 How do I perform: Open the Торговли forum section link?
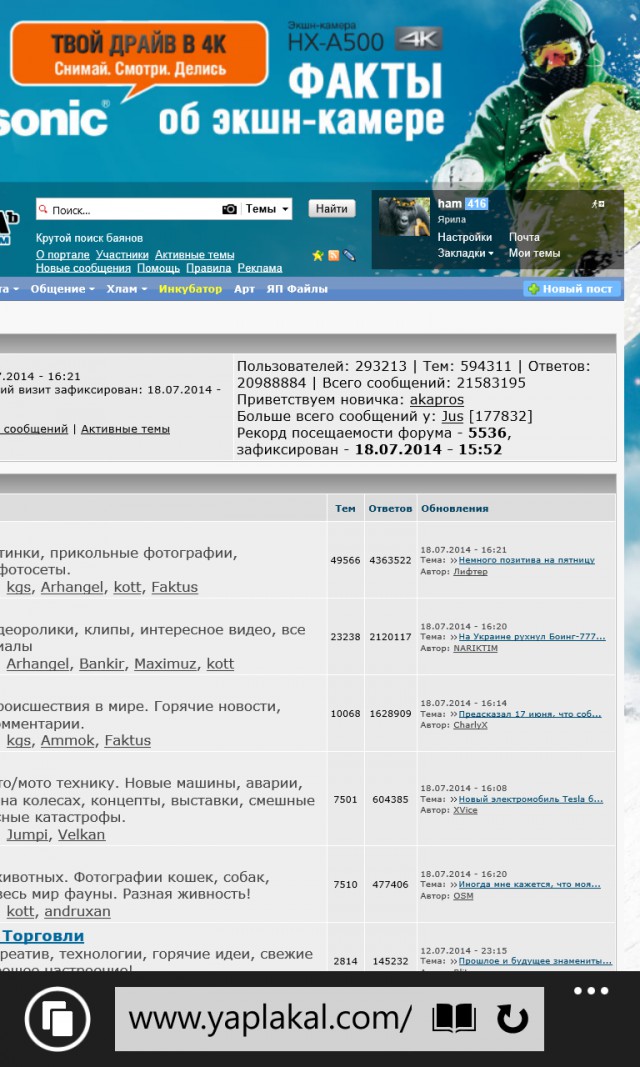point(44,936)
